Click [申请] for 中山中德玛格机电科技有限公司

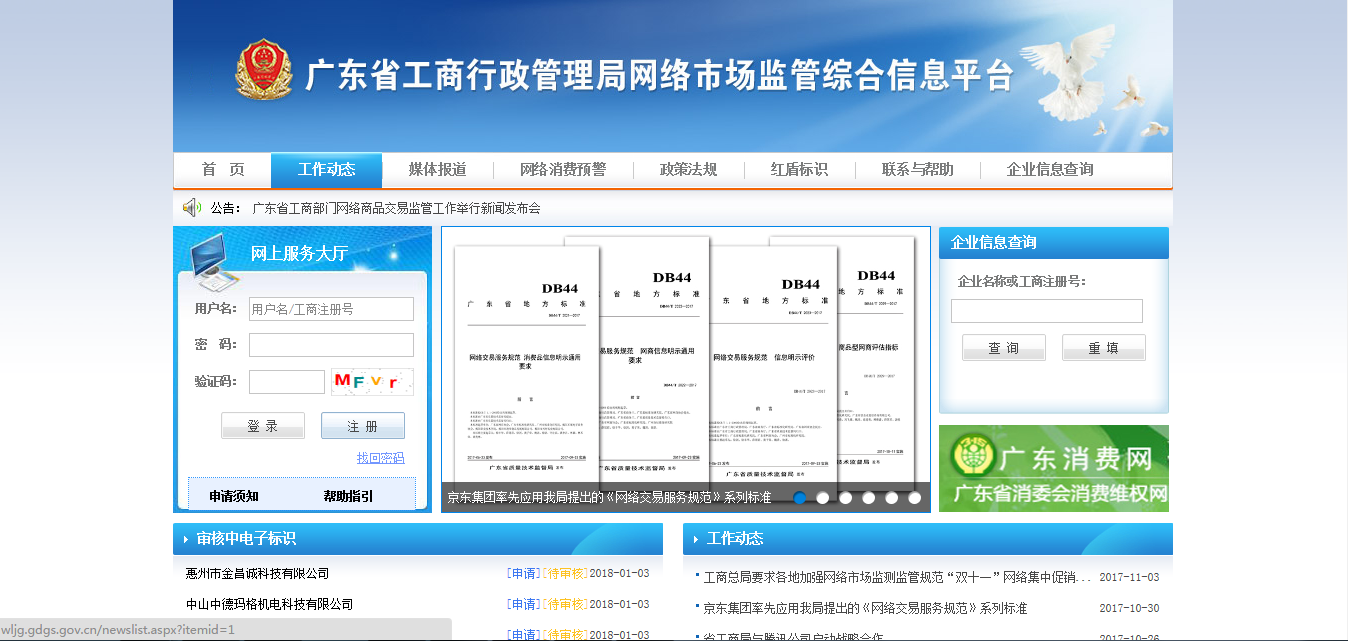click(524, 604)
